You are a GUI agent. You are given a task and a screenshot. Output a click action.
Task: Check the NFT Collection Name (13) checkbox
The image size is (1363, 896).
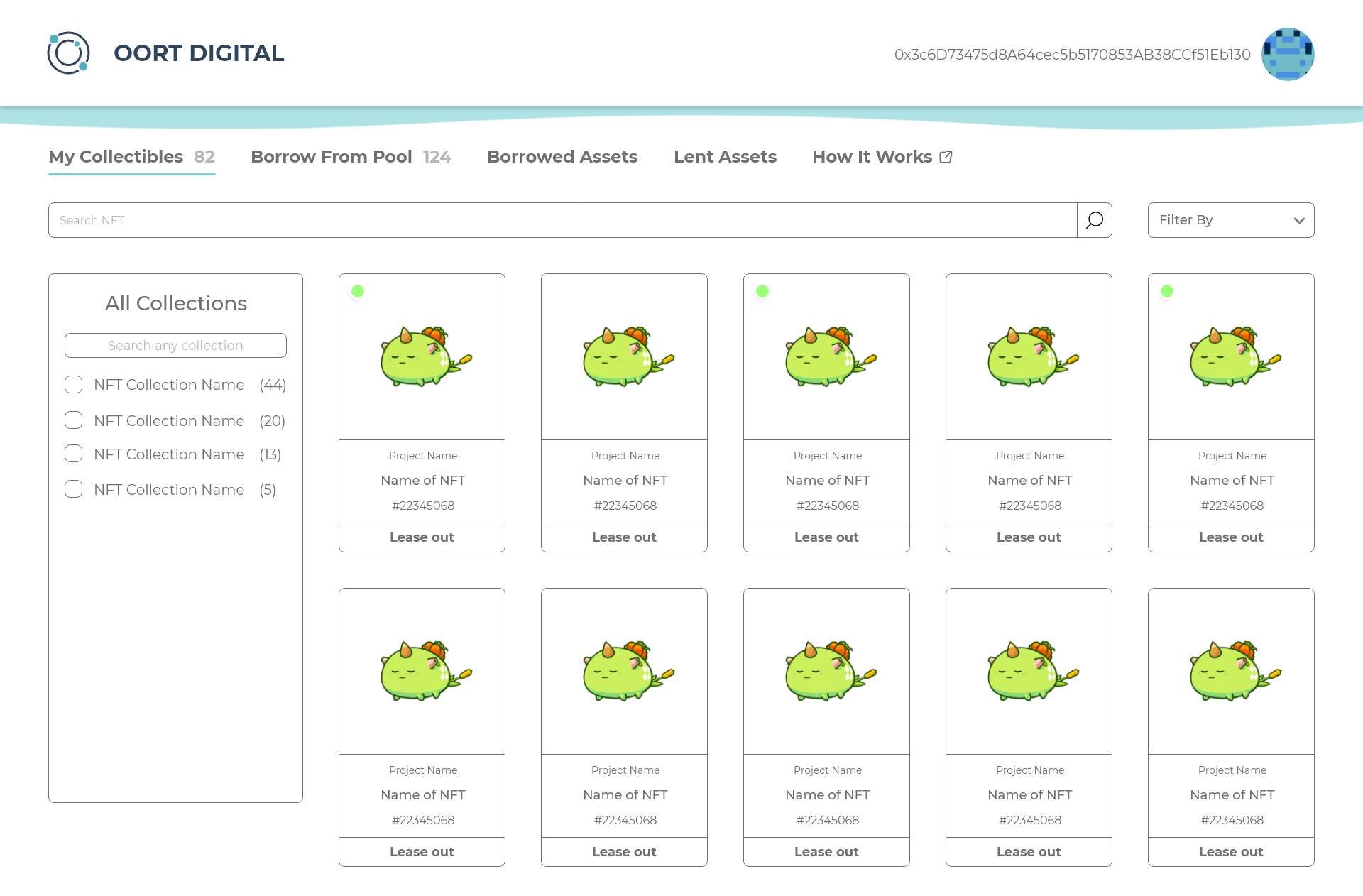tap(74, 454)
